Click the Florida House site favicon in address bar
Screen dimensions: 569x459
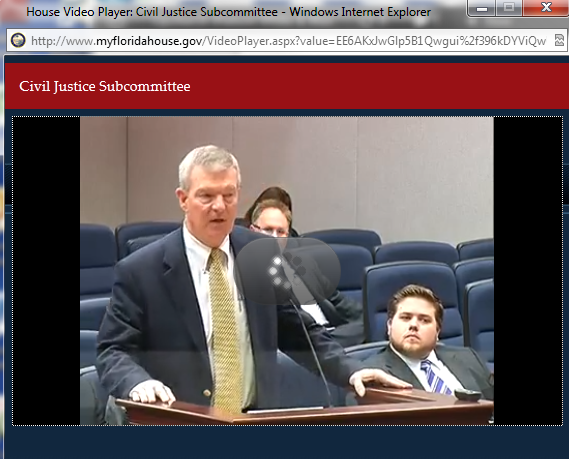click(18, 40)
